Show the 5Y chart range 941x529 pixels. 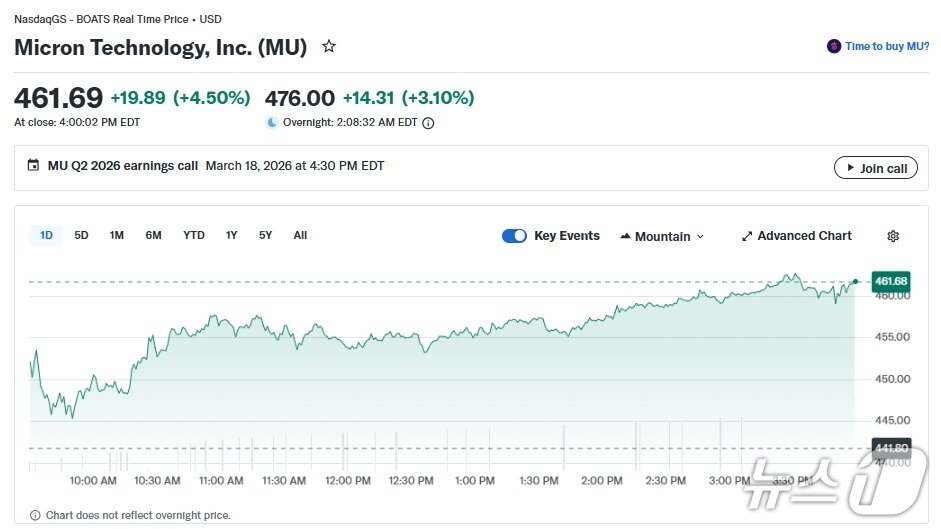point(265,235)
